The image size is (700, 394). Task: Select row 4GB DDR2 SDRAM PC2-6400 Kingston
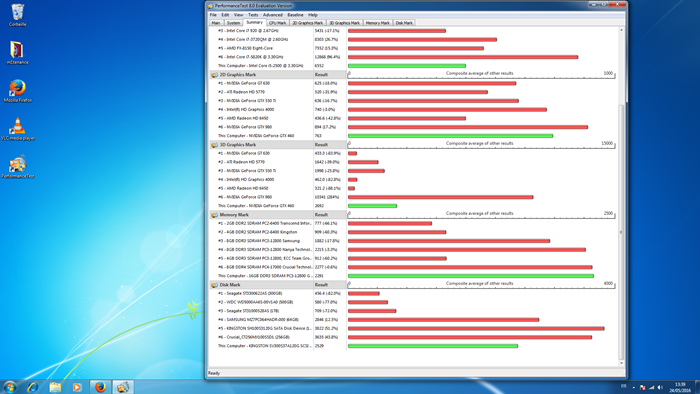click(x=412, y=232)
